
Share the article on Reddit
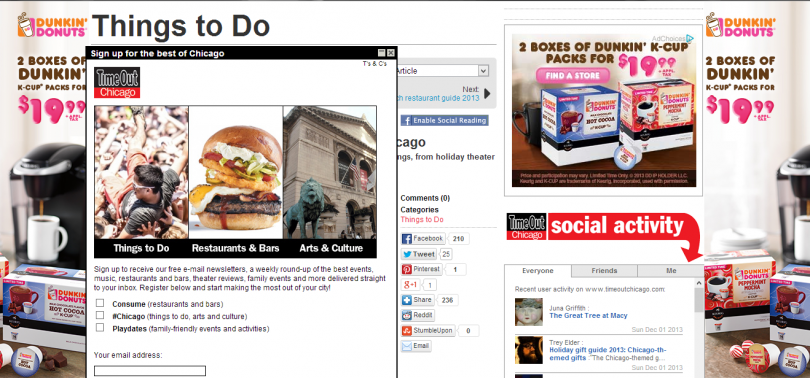tap(418, 316)
